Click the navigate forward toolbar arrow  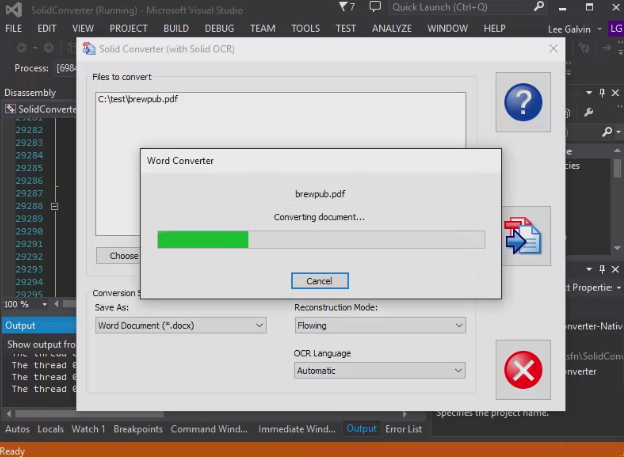tap(49, 48)
